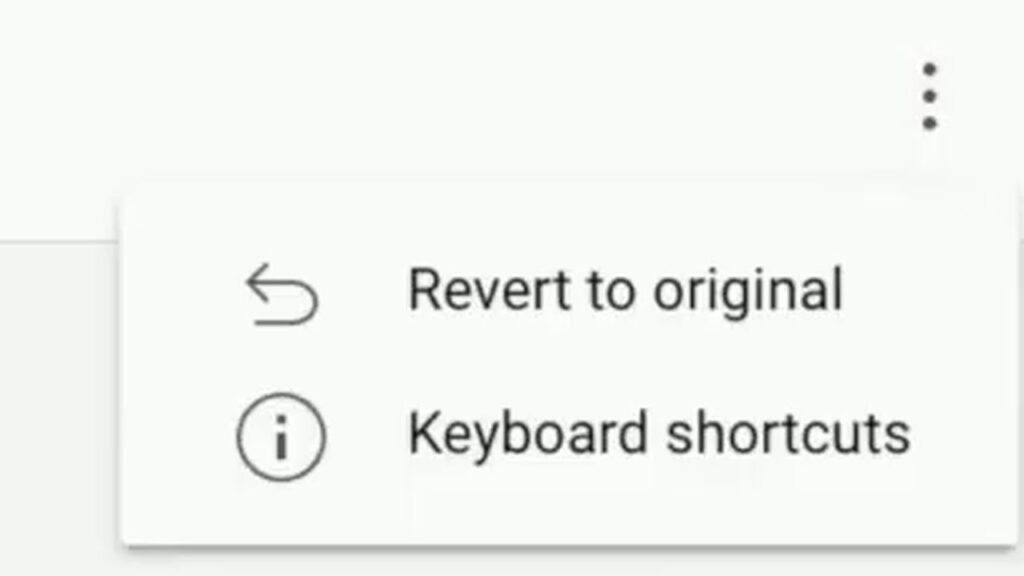Collapse the dropdown using the three dots
This screenshot has height=576, width=1024.
[929, 96]
